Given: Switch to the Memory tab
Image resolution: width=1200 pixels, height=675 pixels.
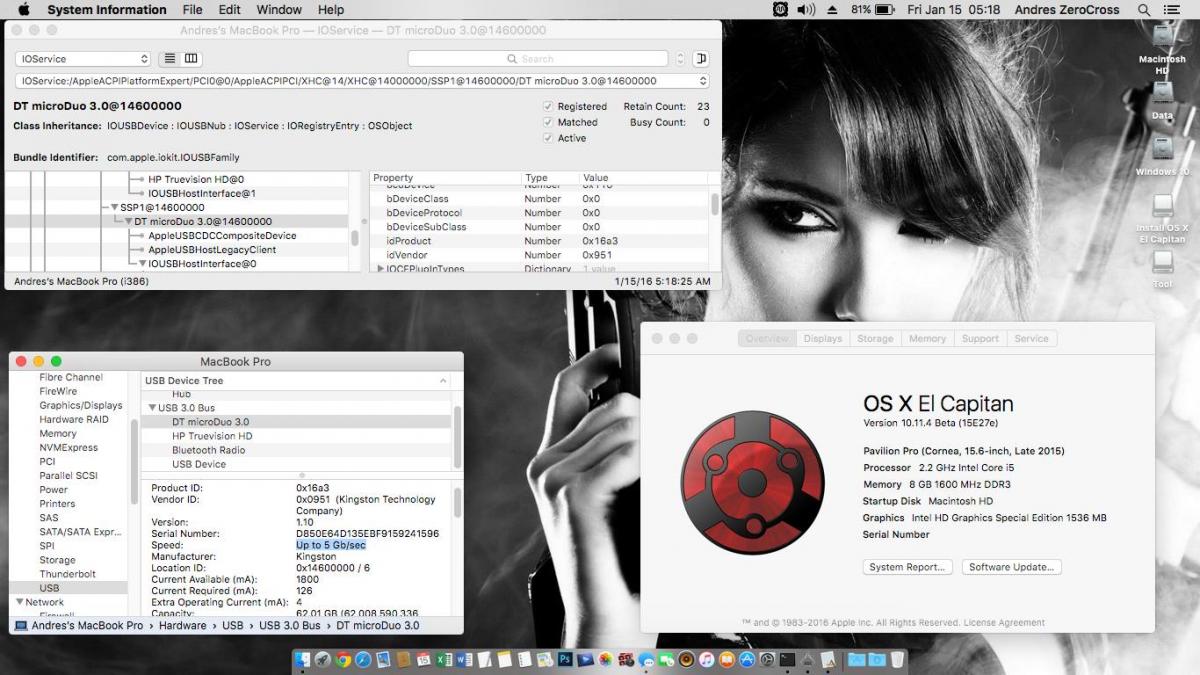Looking at the screenshot, I should point(927,339).
